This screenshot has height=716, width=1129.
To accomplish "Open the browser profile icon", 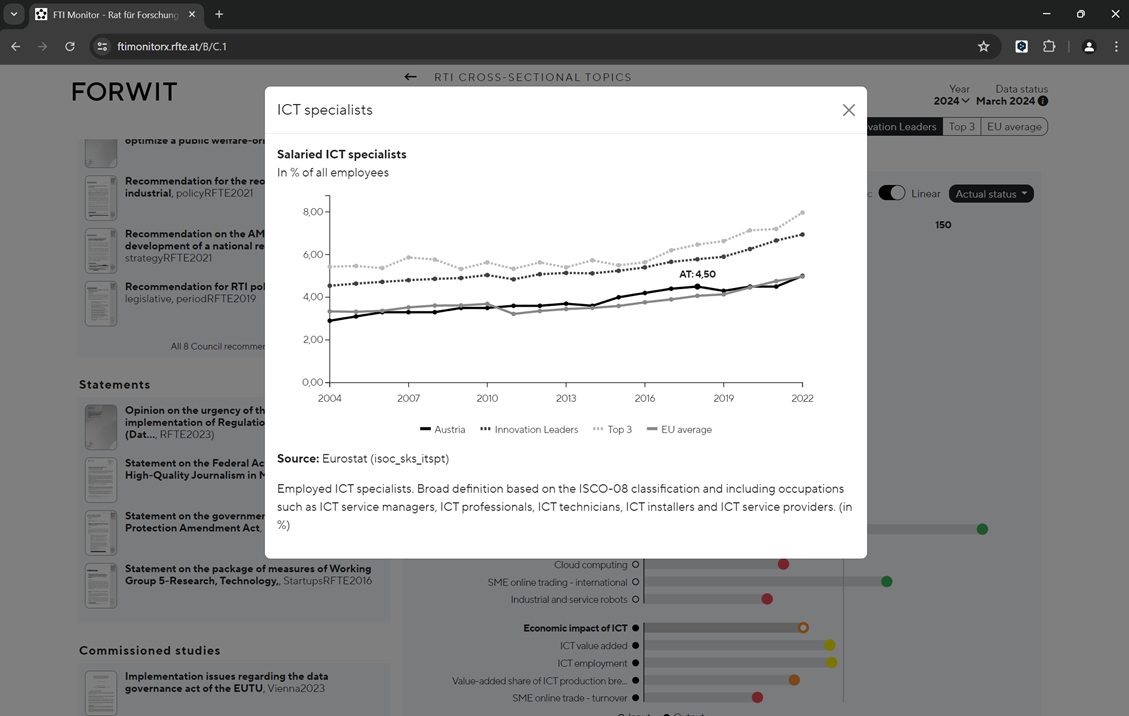I will coord(1089,46).
